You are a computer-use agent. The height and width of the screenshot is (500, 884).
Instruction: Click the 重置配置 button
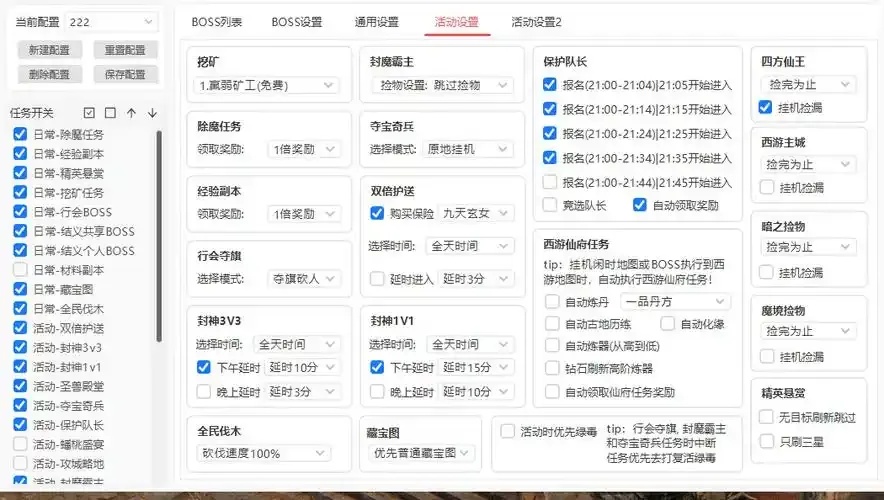(125, 50)
